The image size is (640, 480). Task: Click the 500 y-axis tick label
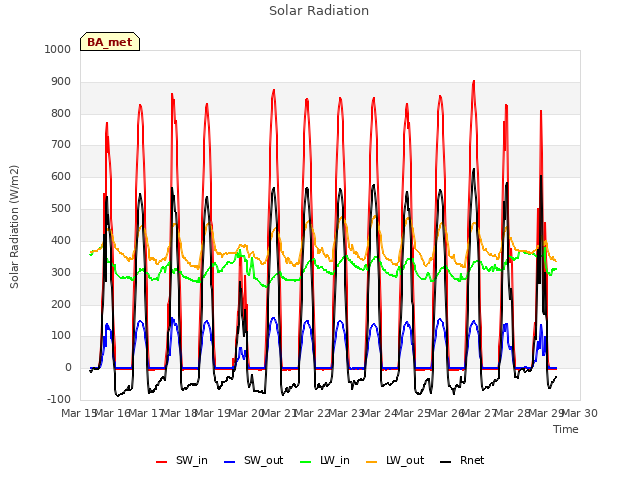[x=61, y=209]
